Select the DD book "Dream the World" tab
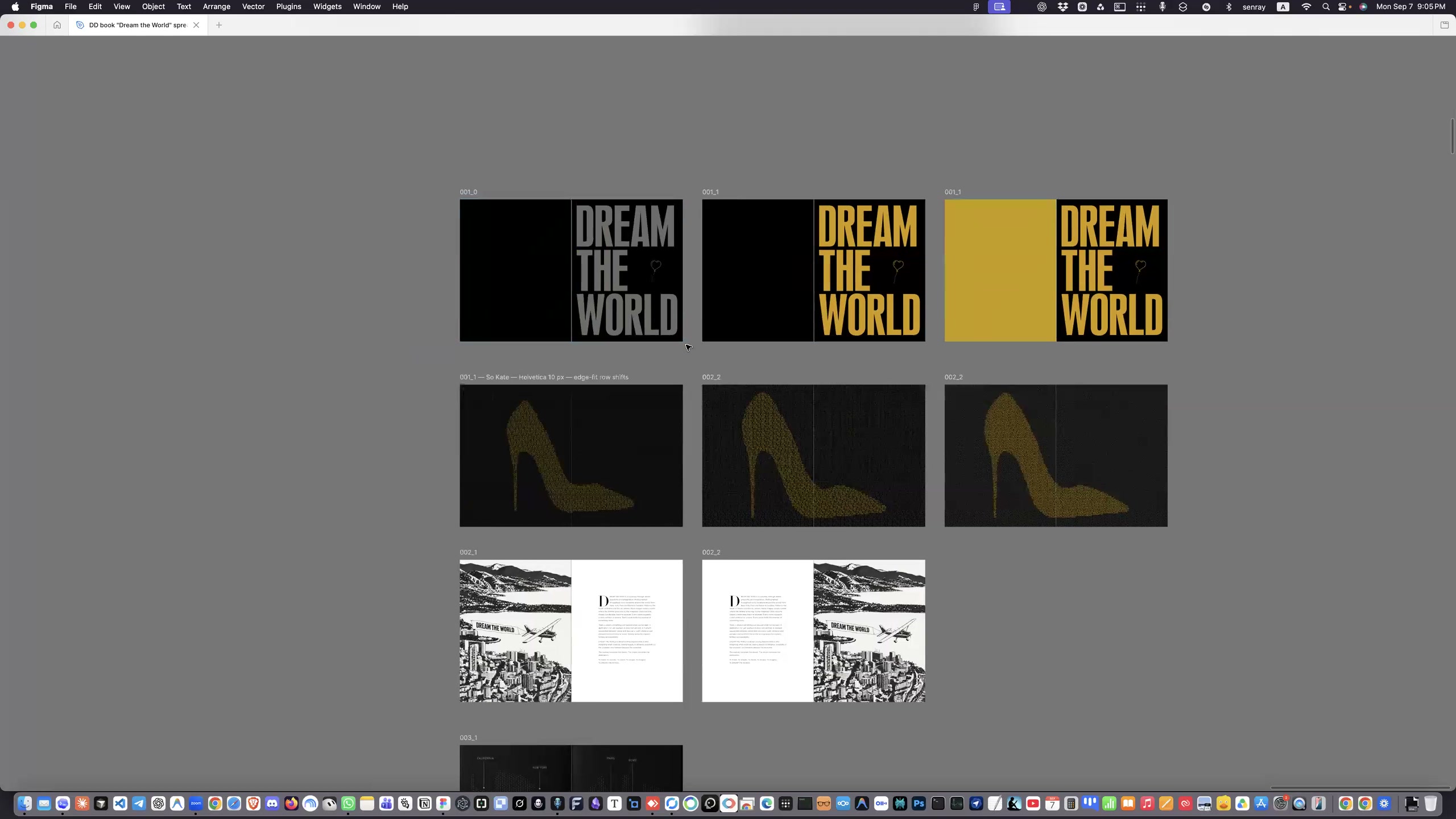Viewport: 1456px width, 819px height. tap(138, 25)
